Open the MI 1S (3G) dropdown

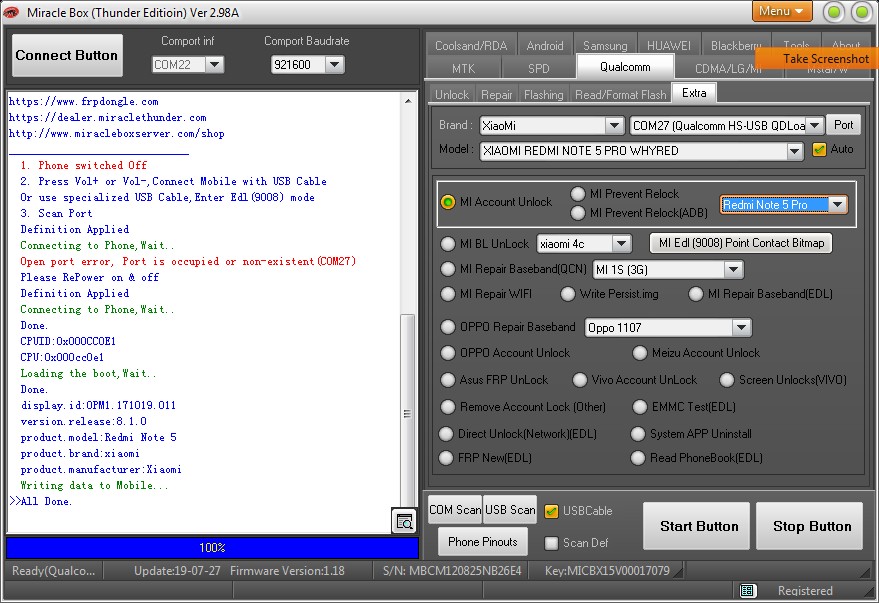coord(733,270)
